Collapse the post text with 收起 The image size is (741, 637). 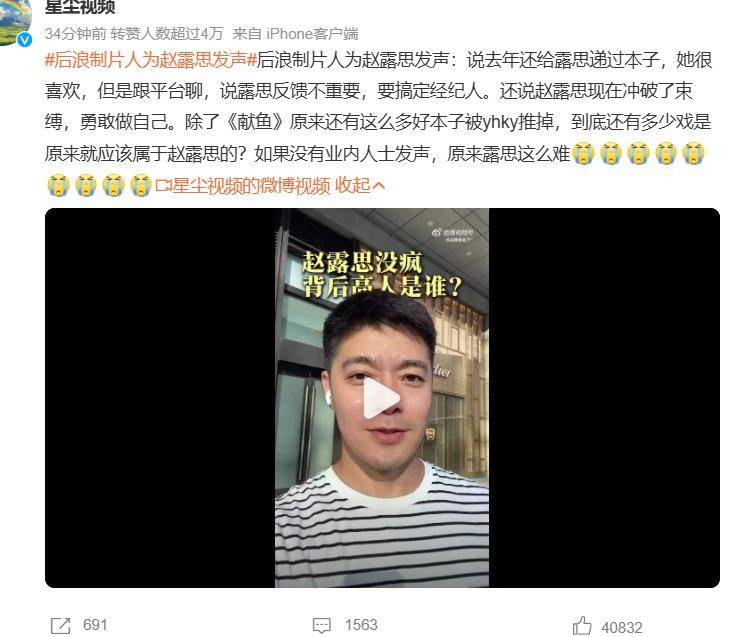353,186
